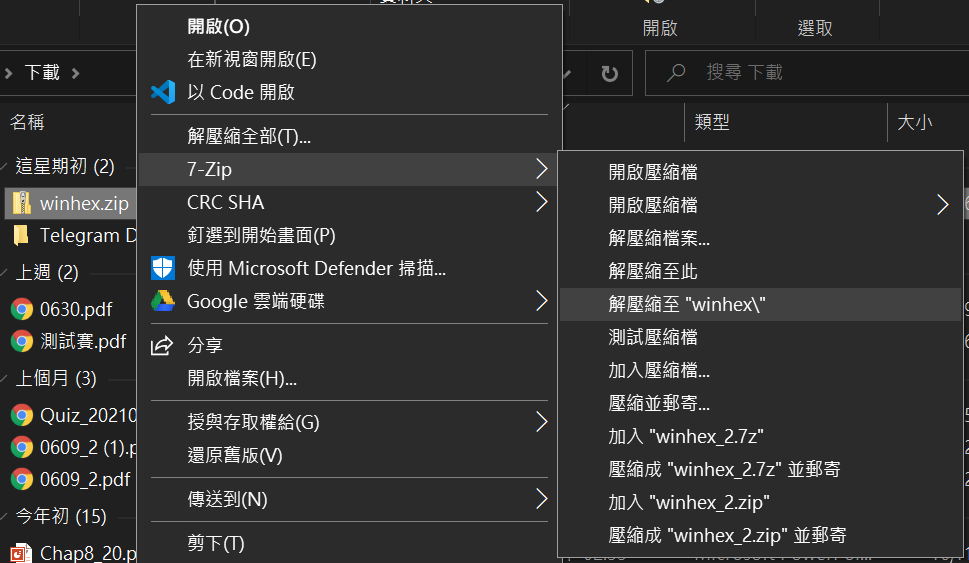Collapse the 上週 (2) group
969x563 pixels.
coord(4,273)
